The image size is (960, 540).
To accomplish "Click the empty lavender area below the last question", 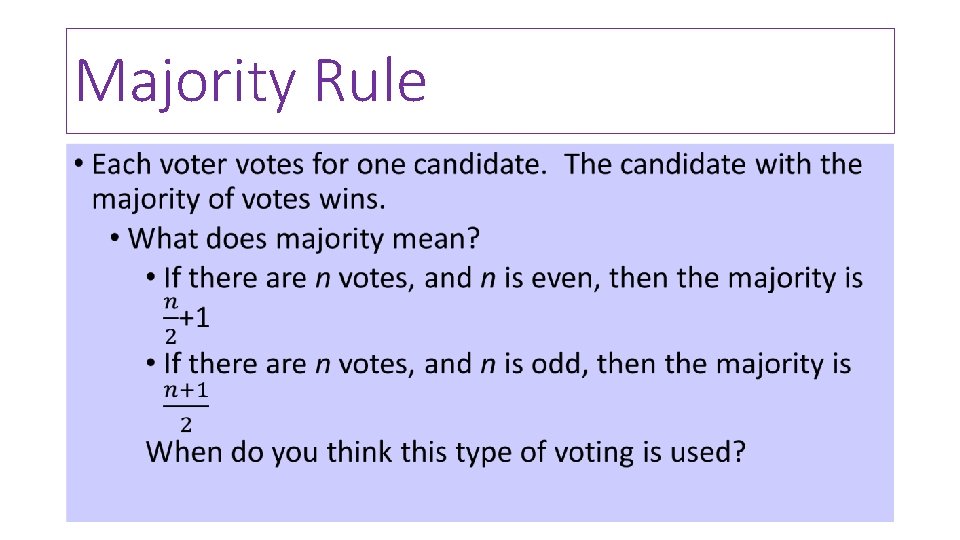I will pos(480,496).
